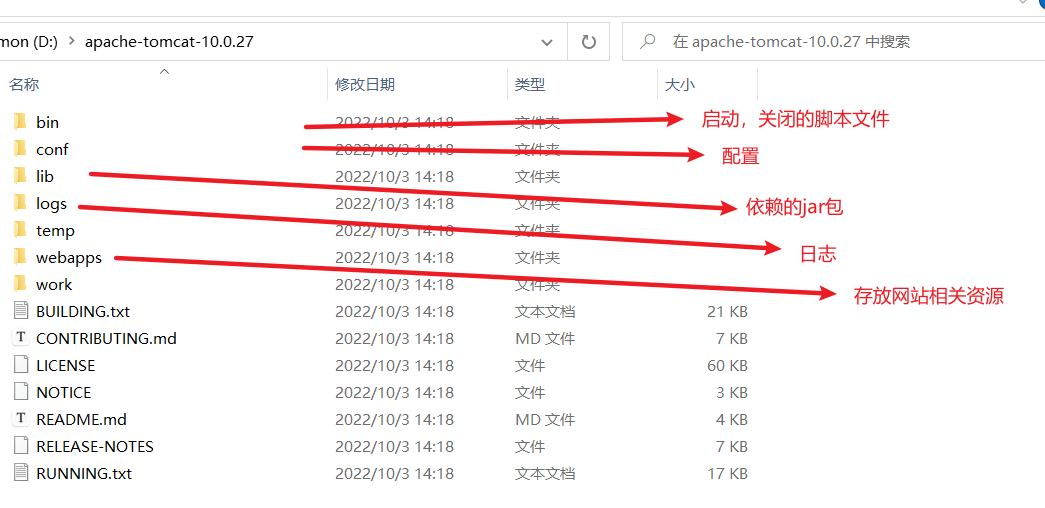
Task: Click the 3 KB size of NOTICE
Action: click(732, 393)
